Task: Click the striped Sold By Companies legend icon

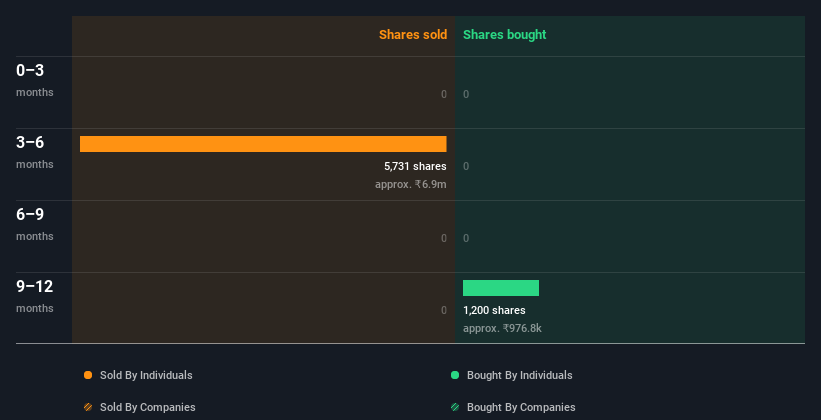Action: 88,407
